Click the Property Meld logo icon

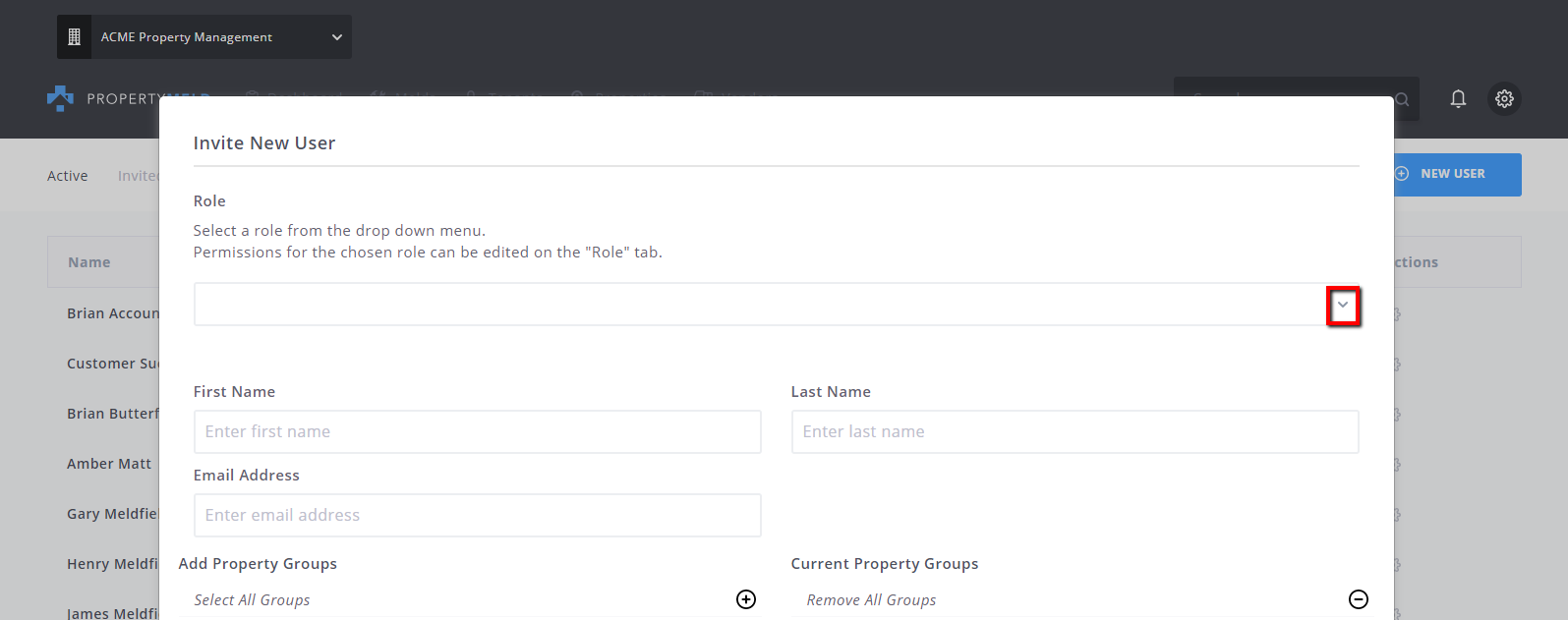pyautogui.click(x=60, y=98)
